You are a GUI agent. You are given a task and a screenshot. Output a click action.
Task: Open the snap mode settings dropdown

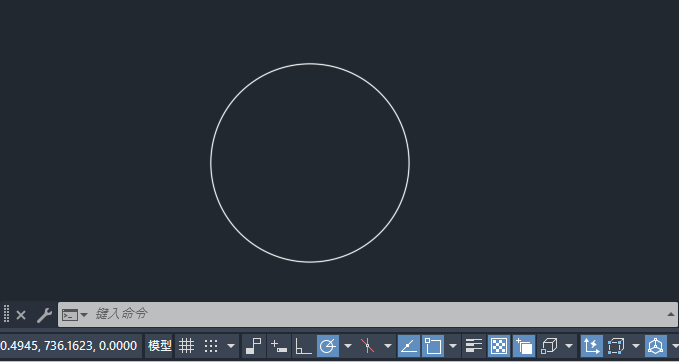coord(231,346)
